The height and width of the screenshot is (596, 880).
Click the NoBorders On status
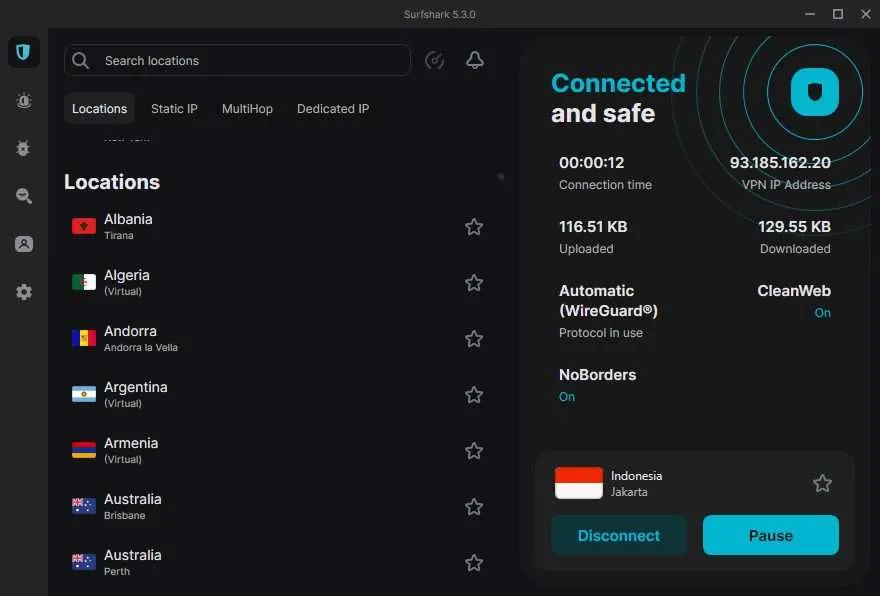(567, 397)
